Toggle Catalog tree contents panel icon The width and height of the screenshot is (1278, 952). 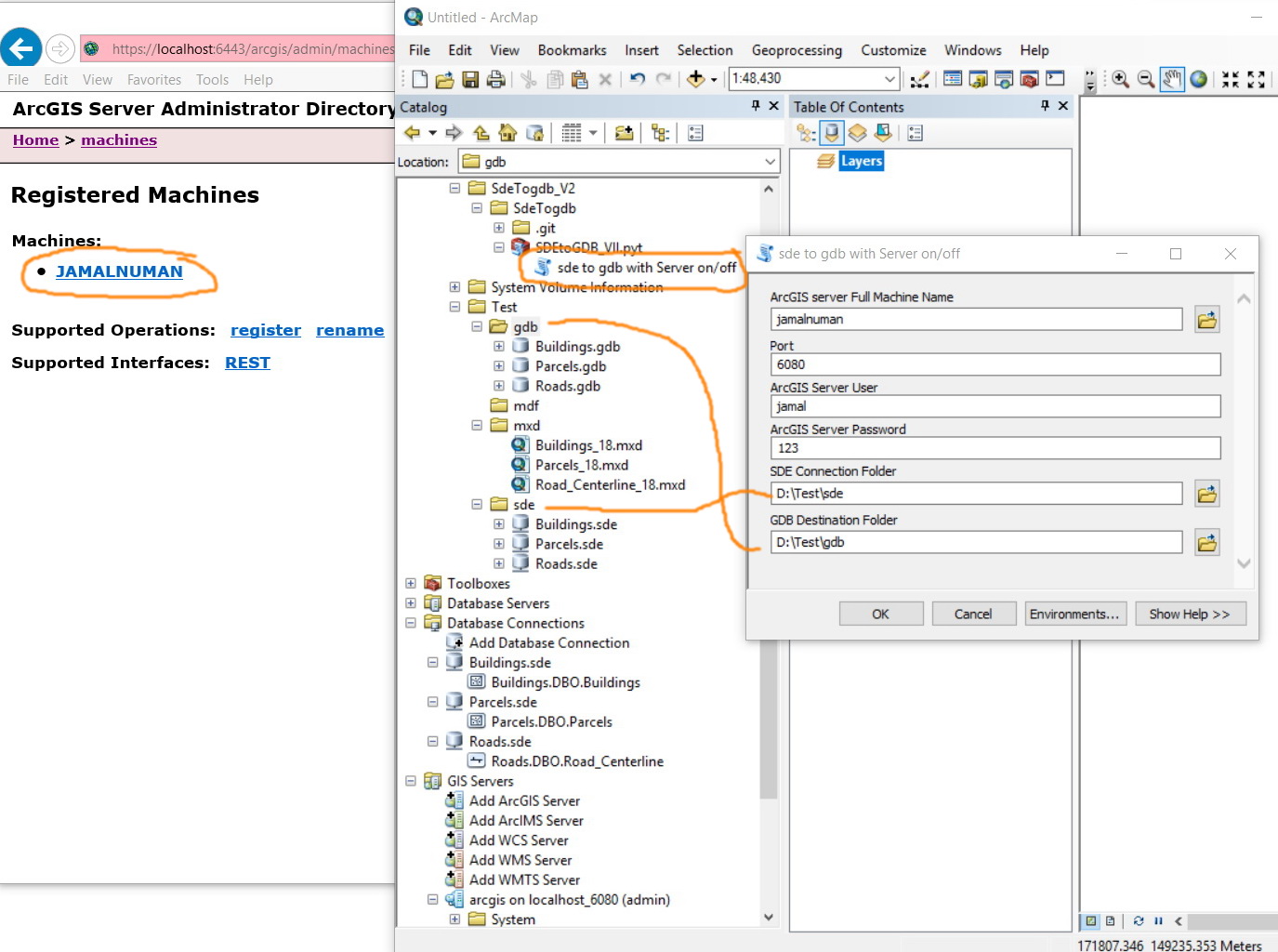click(x=661, y=133)
